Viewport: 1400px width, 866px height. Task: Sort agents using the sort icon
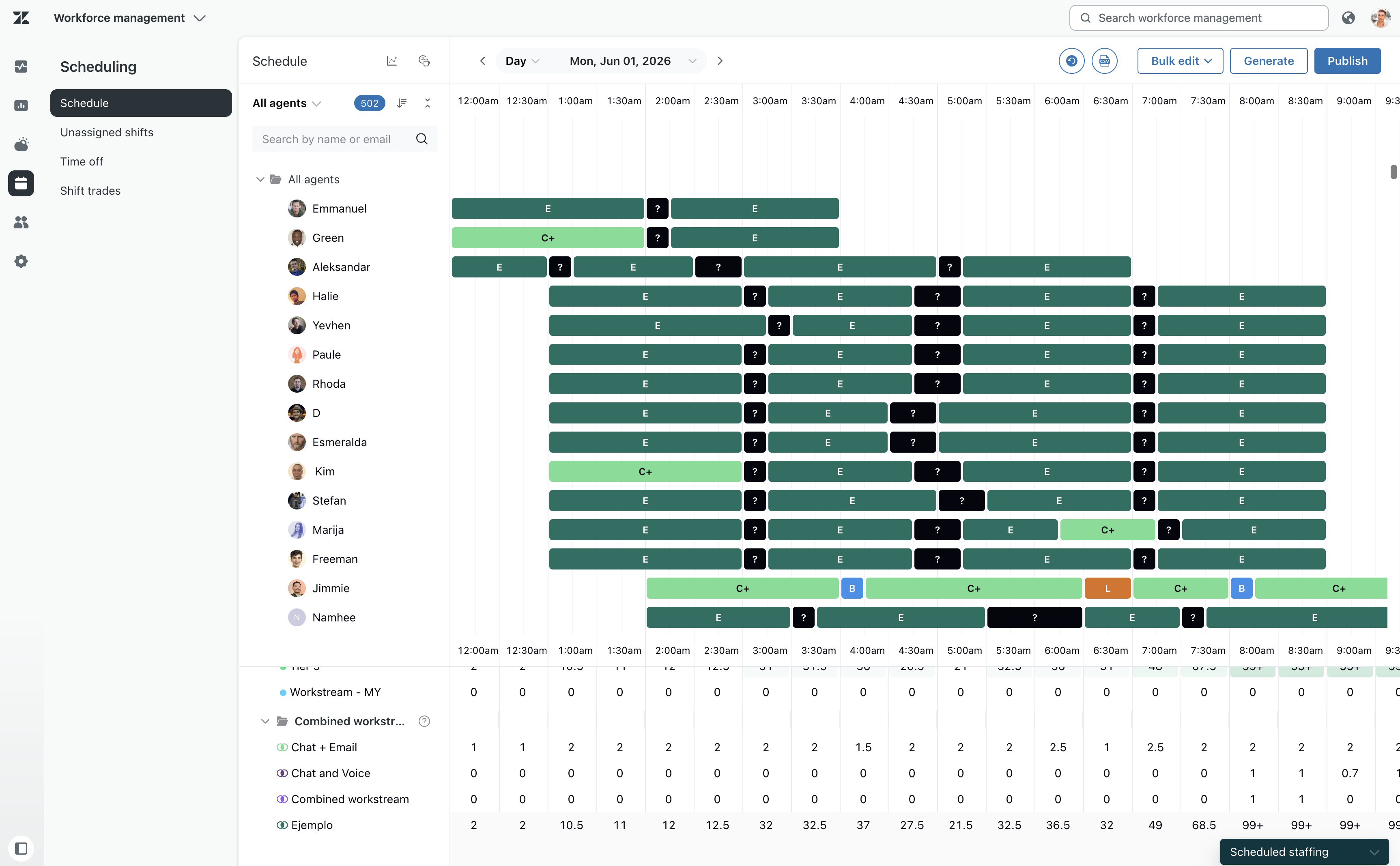tap(402, 103)
